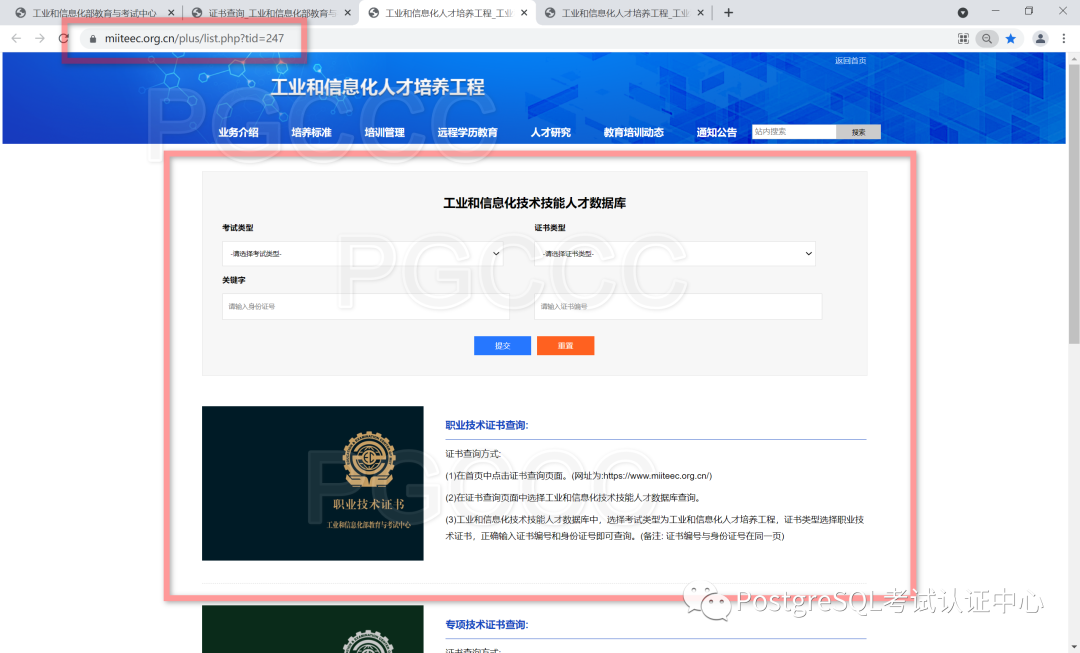The image size is (1080, 653).
Task: Click the side panel grid icon in the toolbar
Action: pos(962,37)
